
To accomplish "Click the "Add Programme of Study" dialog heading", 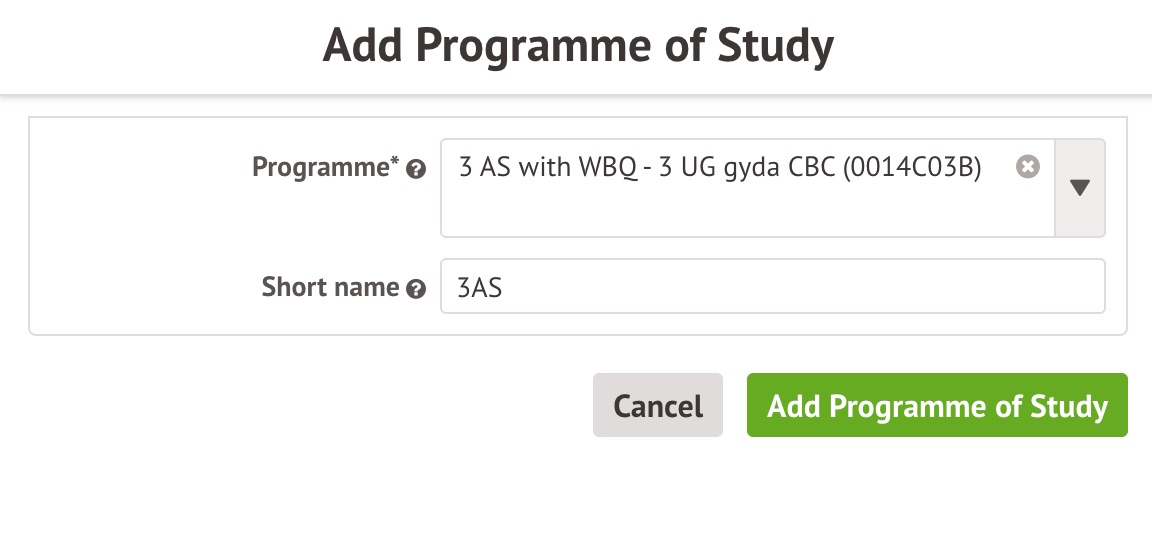I will click(x=577, y=47).
